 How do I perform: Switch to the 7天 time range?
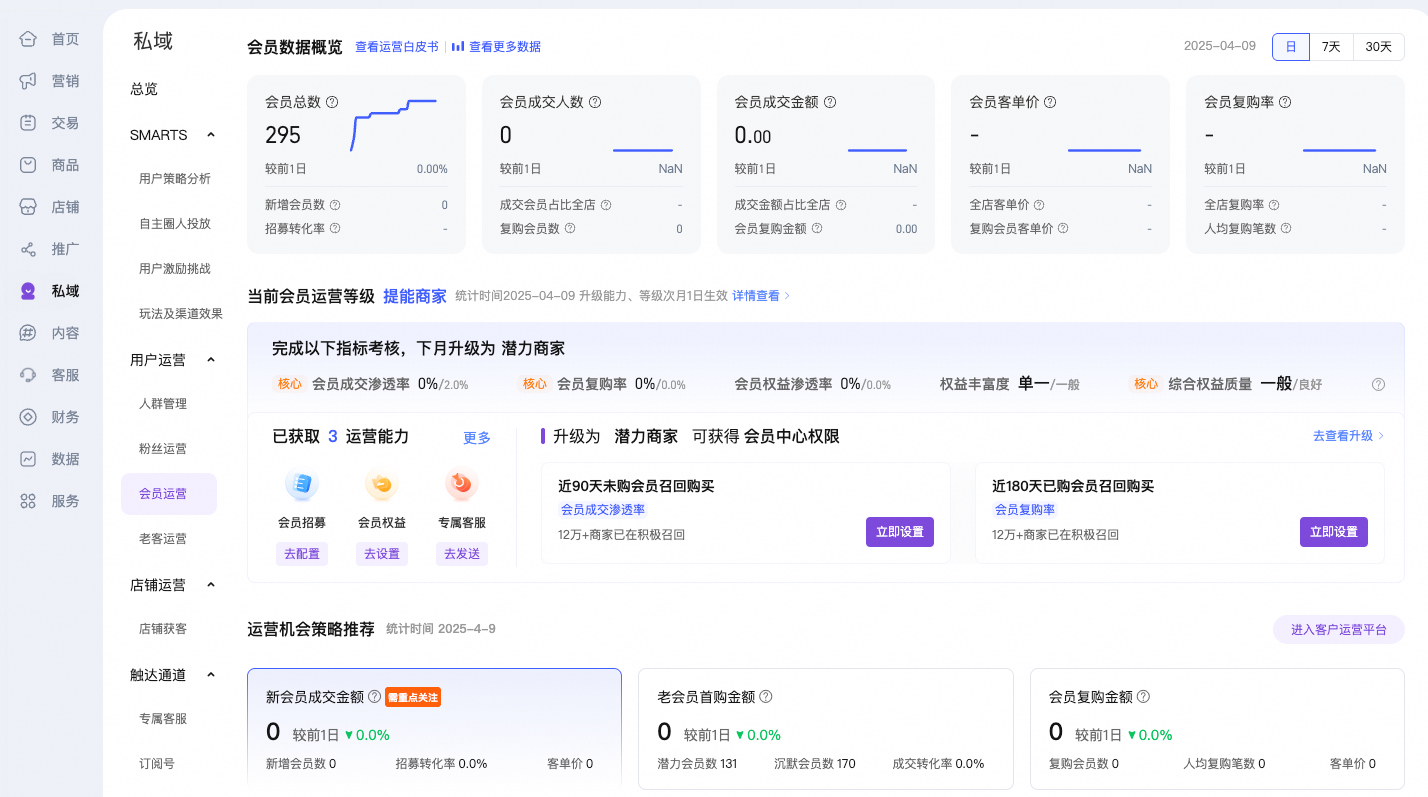click(1331, 47)
